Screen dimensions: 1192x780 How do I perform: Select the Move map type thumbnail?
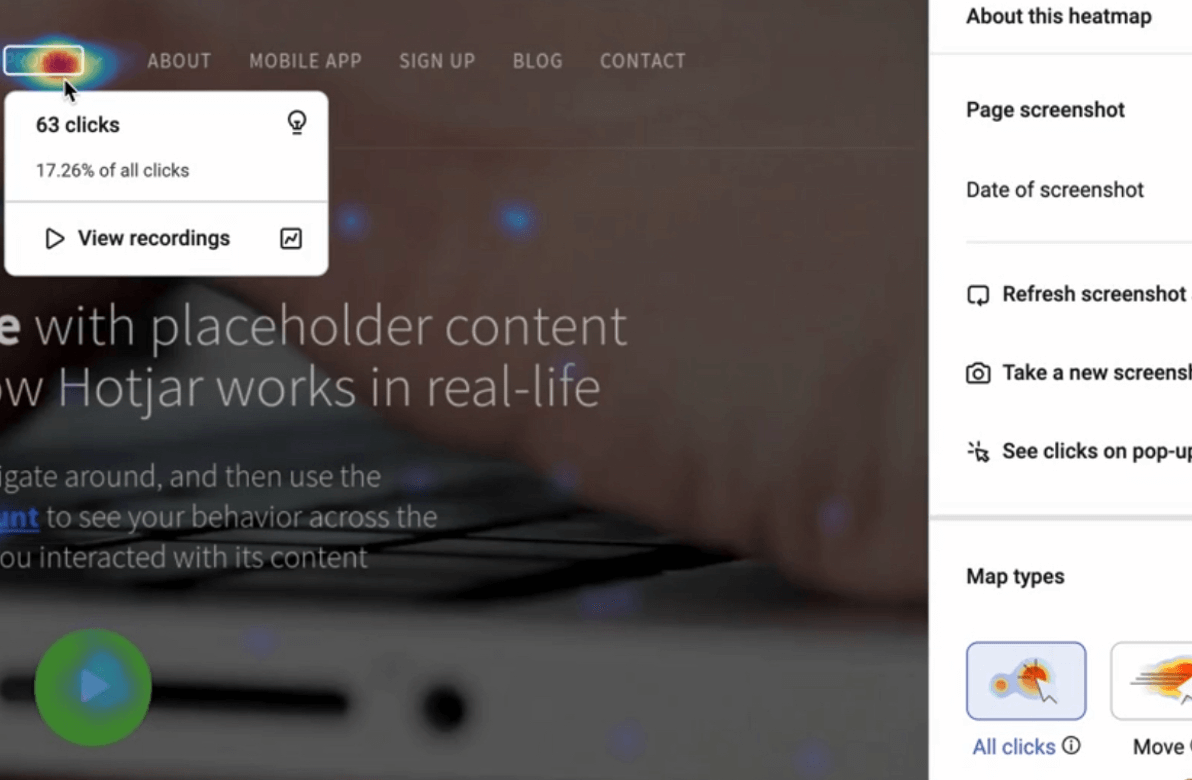[x=1151, y=680]
